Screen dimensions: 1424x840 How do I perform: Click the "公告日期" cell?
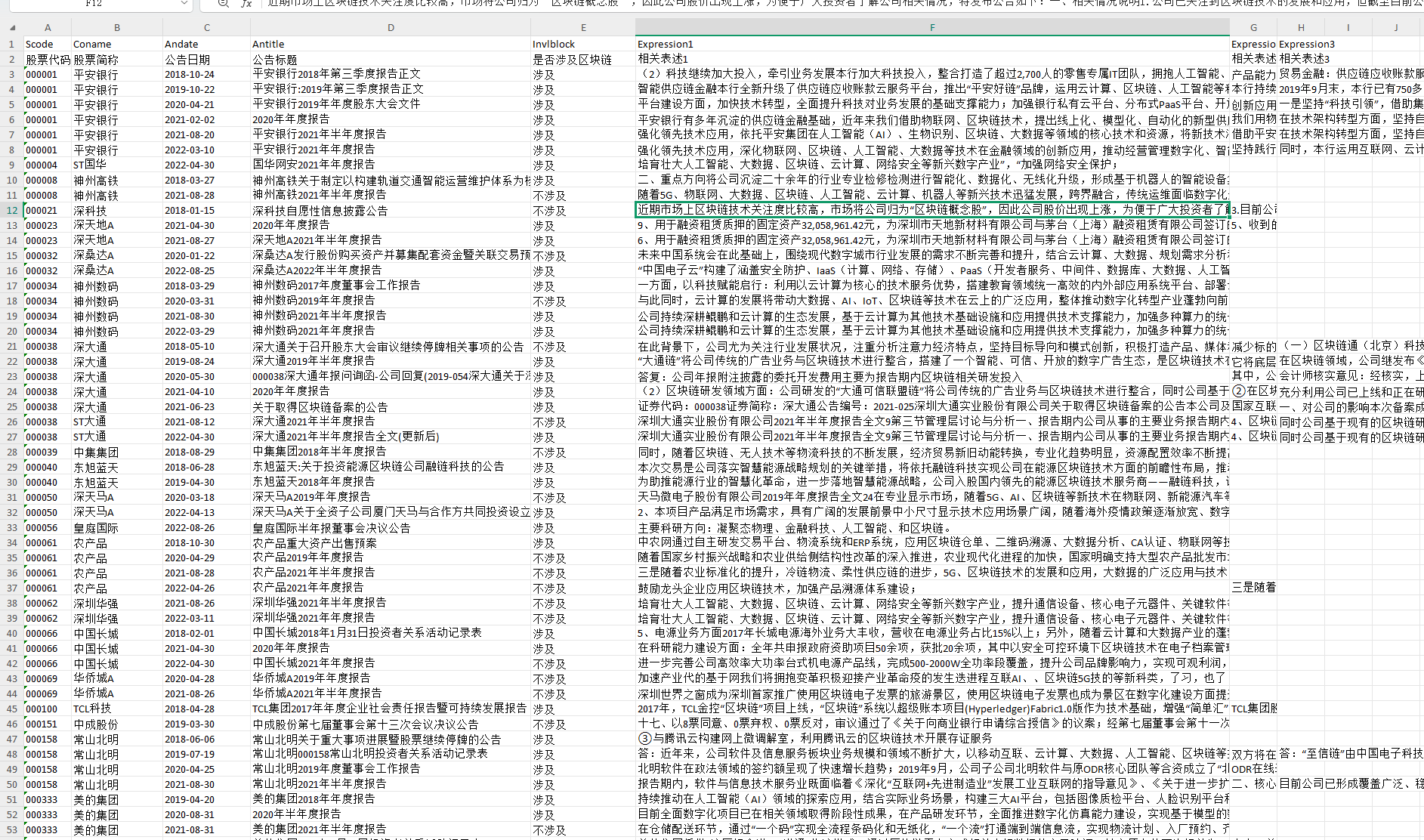click(x=206, y=59)
